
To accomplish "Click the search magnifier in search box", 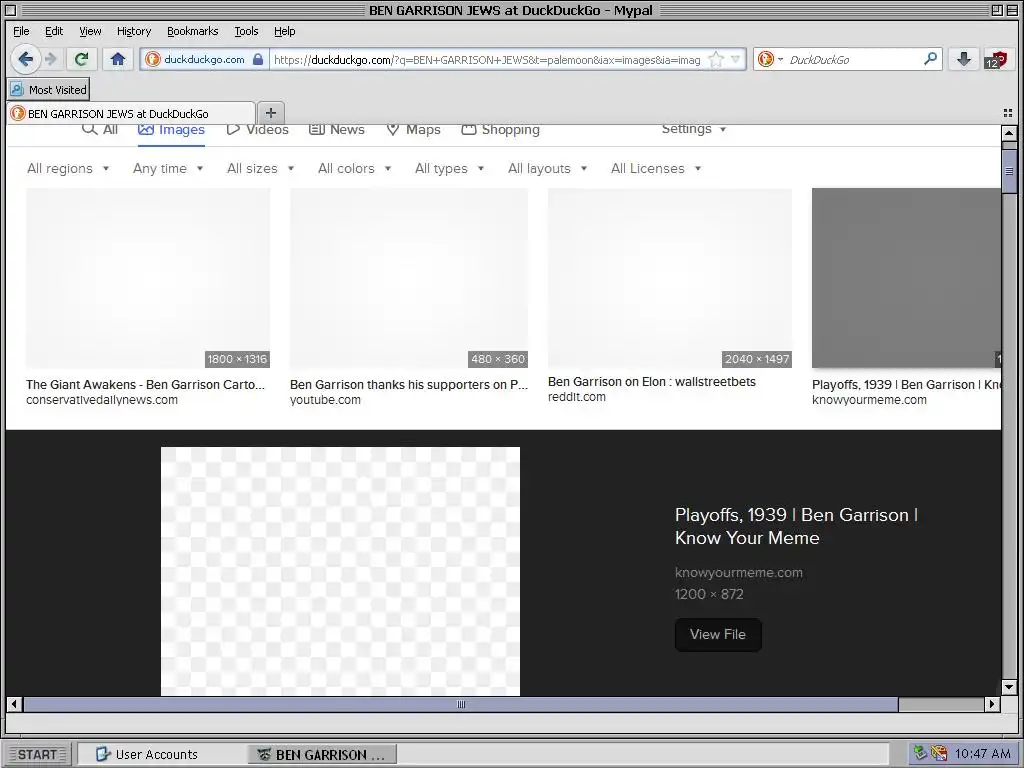I will [931, 59].
